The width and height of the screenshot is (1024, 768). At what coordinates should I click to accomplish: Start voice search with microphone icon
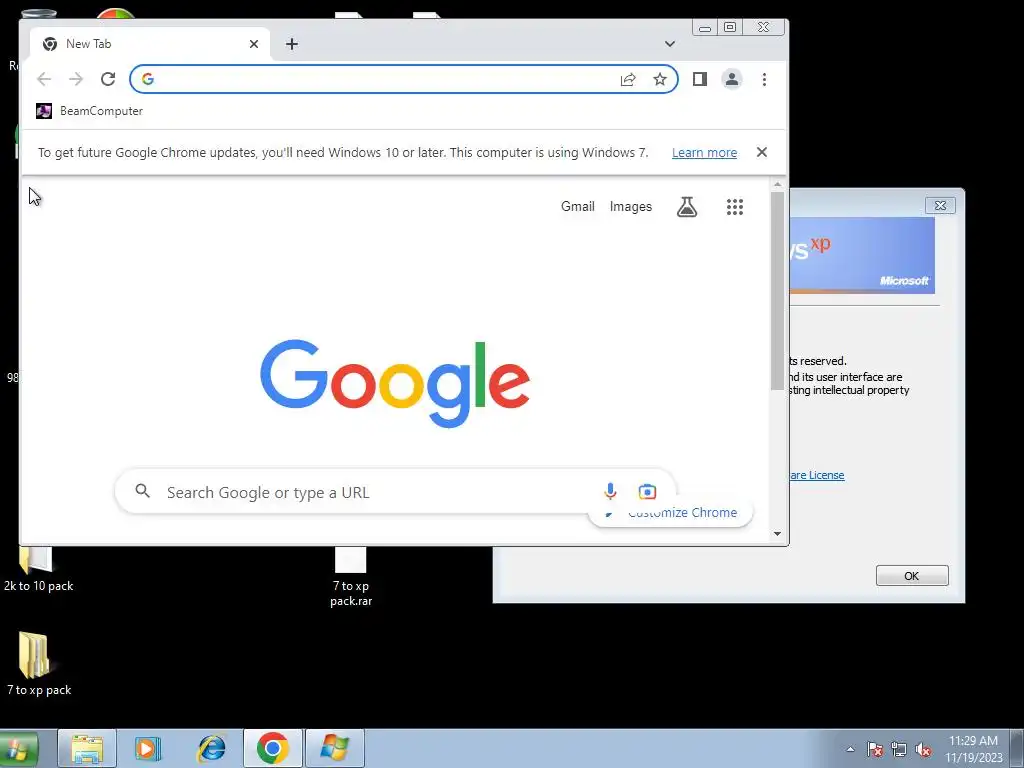610,491
